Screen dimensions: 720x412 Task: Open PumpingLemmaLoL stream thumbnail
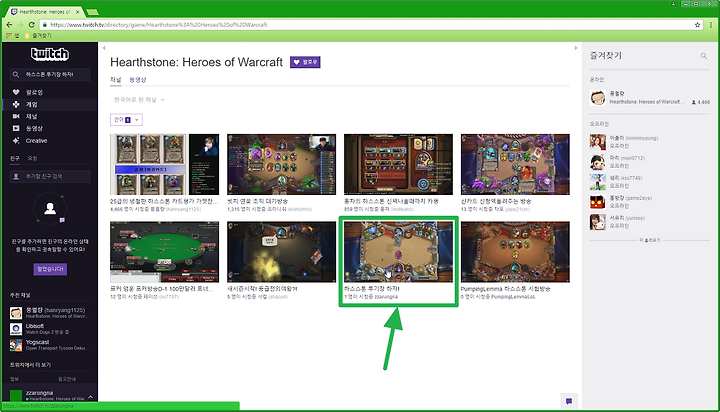click(515, 252)
